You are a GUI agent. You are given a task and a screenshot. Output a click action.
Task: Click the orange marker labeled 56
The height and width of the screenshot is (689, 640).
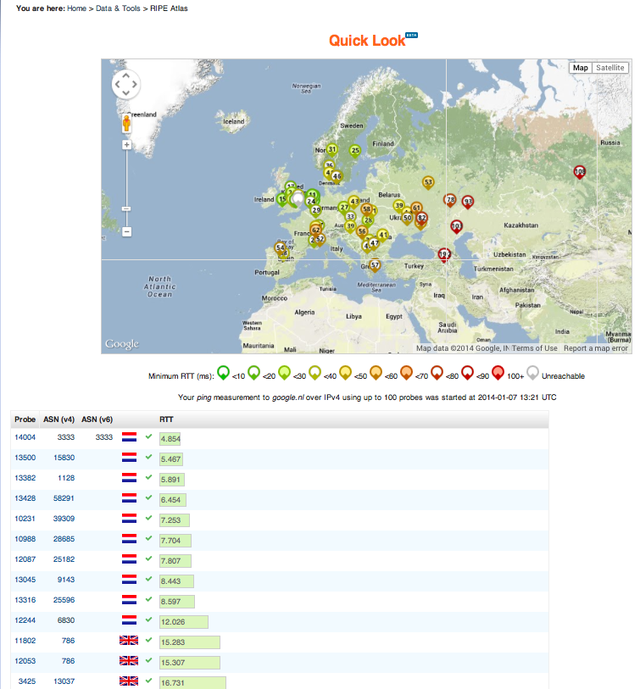[x=362, y=232]
